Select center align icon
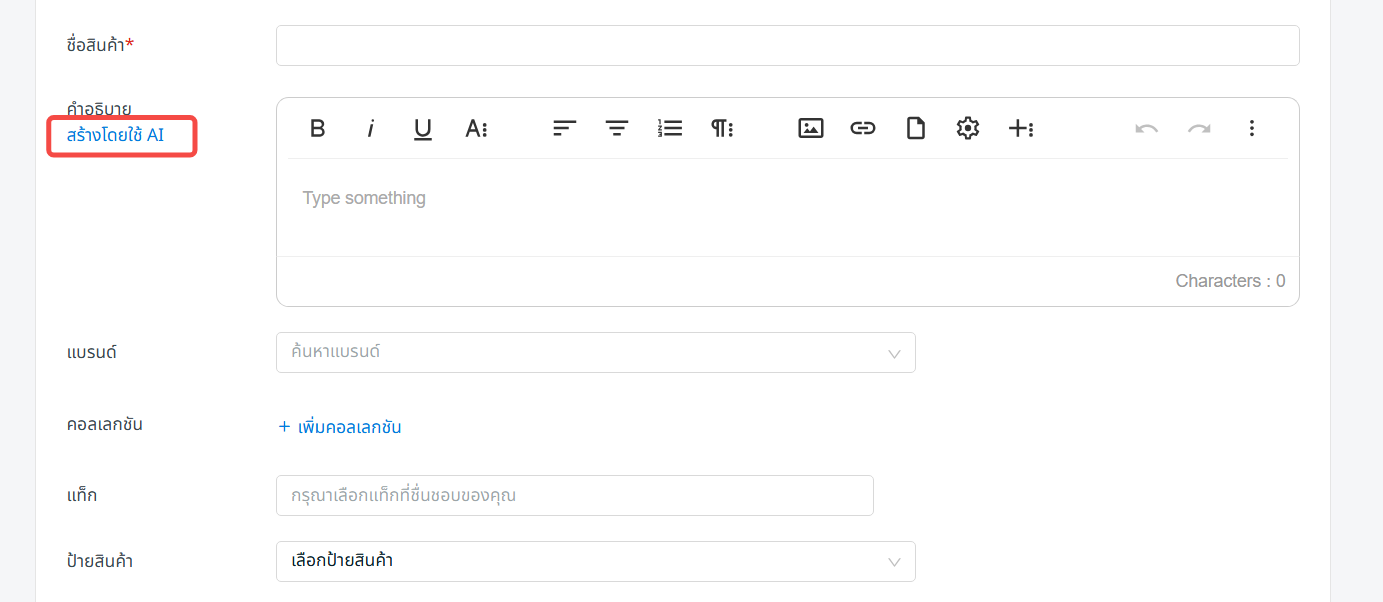The height and width of the screenshot is (602, 1383). click(x=617, y=128)
